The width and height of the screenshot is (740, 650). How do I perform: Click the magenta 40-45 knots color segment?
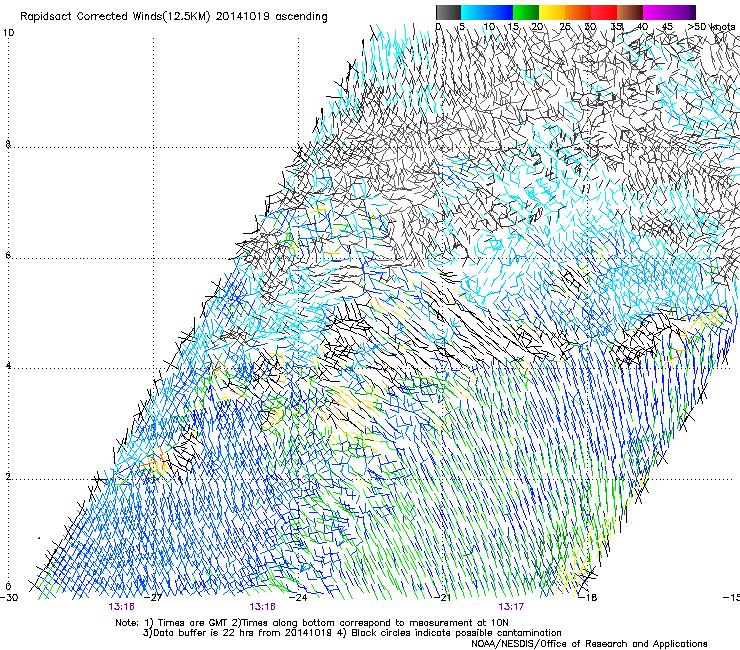(x=656, y=12)
